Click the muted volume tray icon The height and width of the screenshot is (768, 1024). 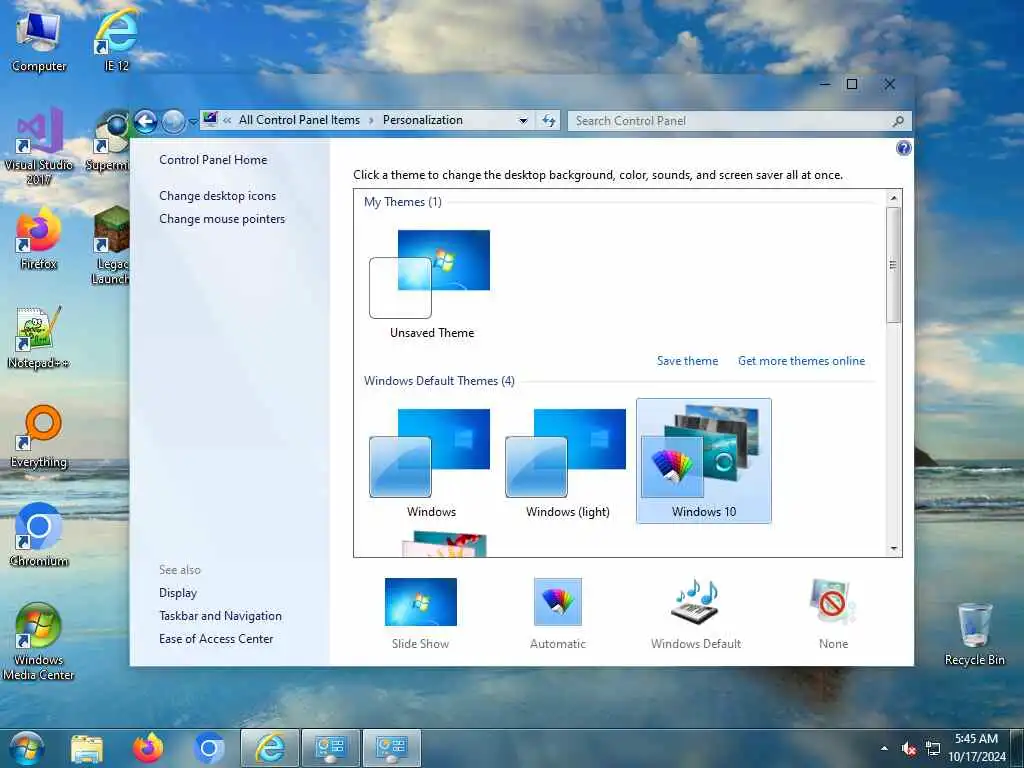click(x=908, y=748)
